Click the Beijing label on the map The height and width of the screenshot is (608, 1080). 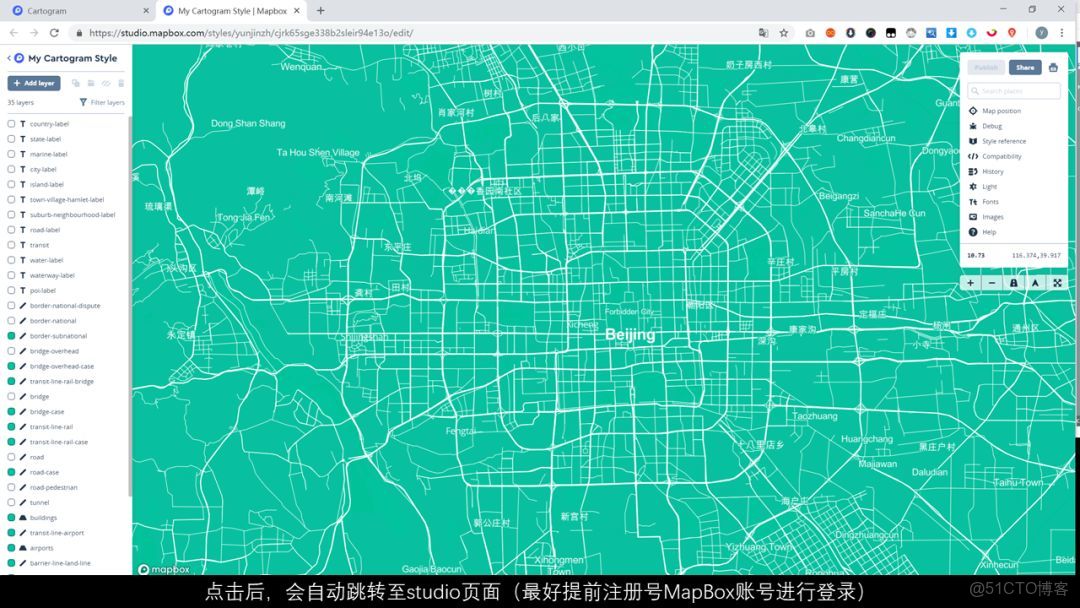[x=630, y=335]
